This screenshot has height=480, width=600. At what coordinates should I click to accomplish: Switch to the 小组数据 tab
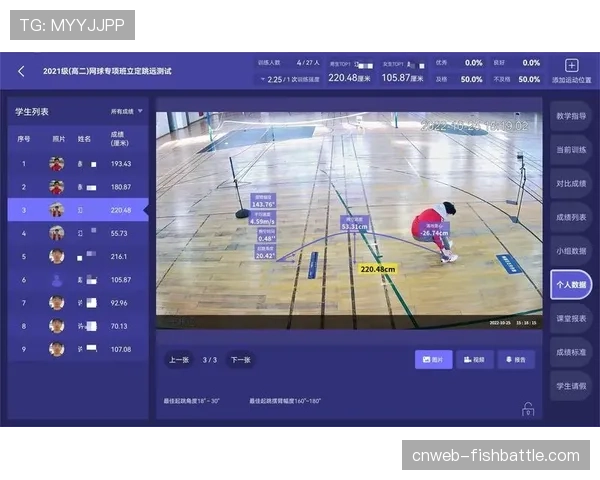571,251
